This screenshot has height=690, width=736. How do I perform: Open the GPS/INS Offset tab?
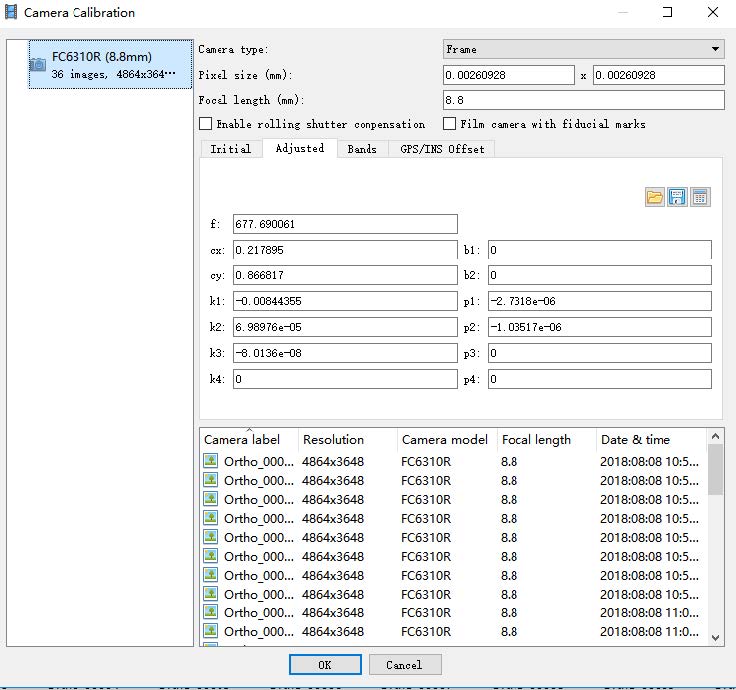pos(442,149)
